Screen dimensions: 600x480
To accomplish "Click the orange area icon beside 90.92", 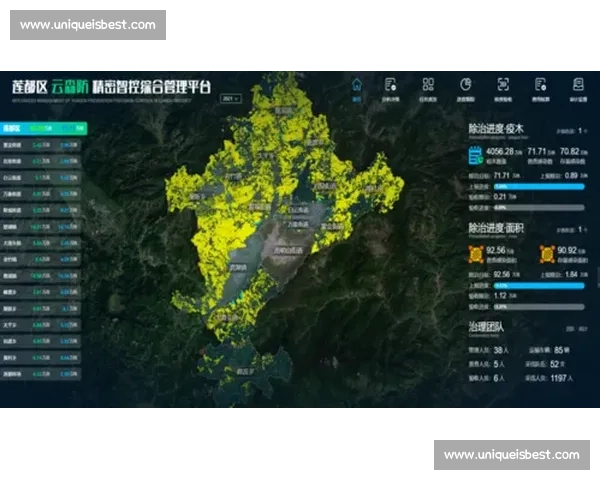I will click(547, 254).
